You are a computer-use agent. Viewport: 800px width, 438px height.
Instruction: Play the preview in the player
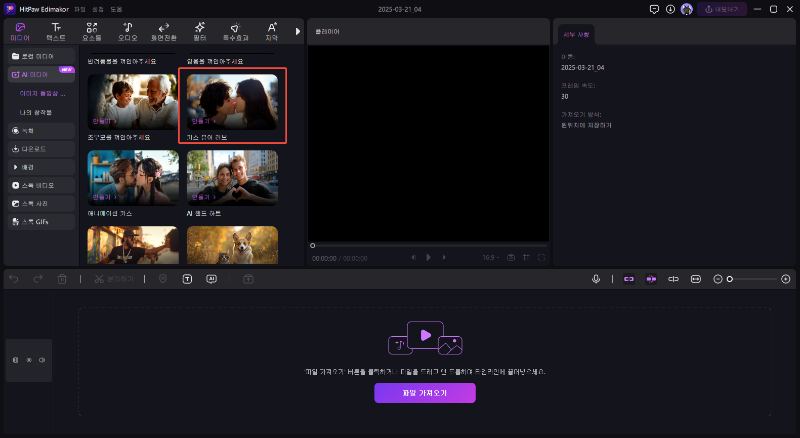(x=429, y=258)
